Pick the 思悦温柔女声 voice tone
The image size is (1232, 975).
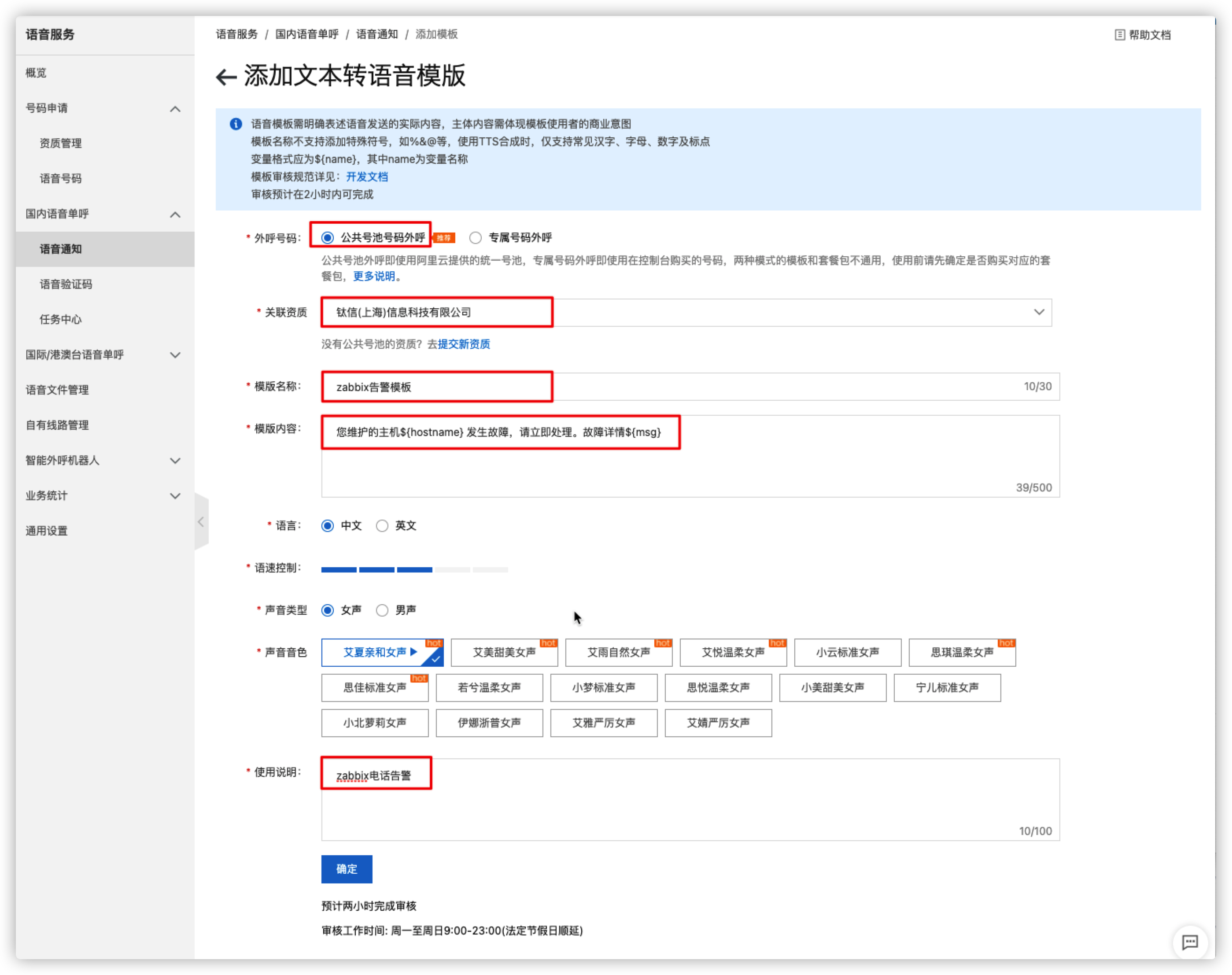[719, 688]
